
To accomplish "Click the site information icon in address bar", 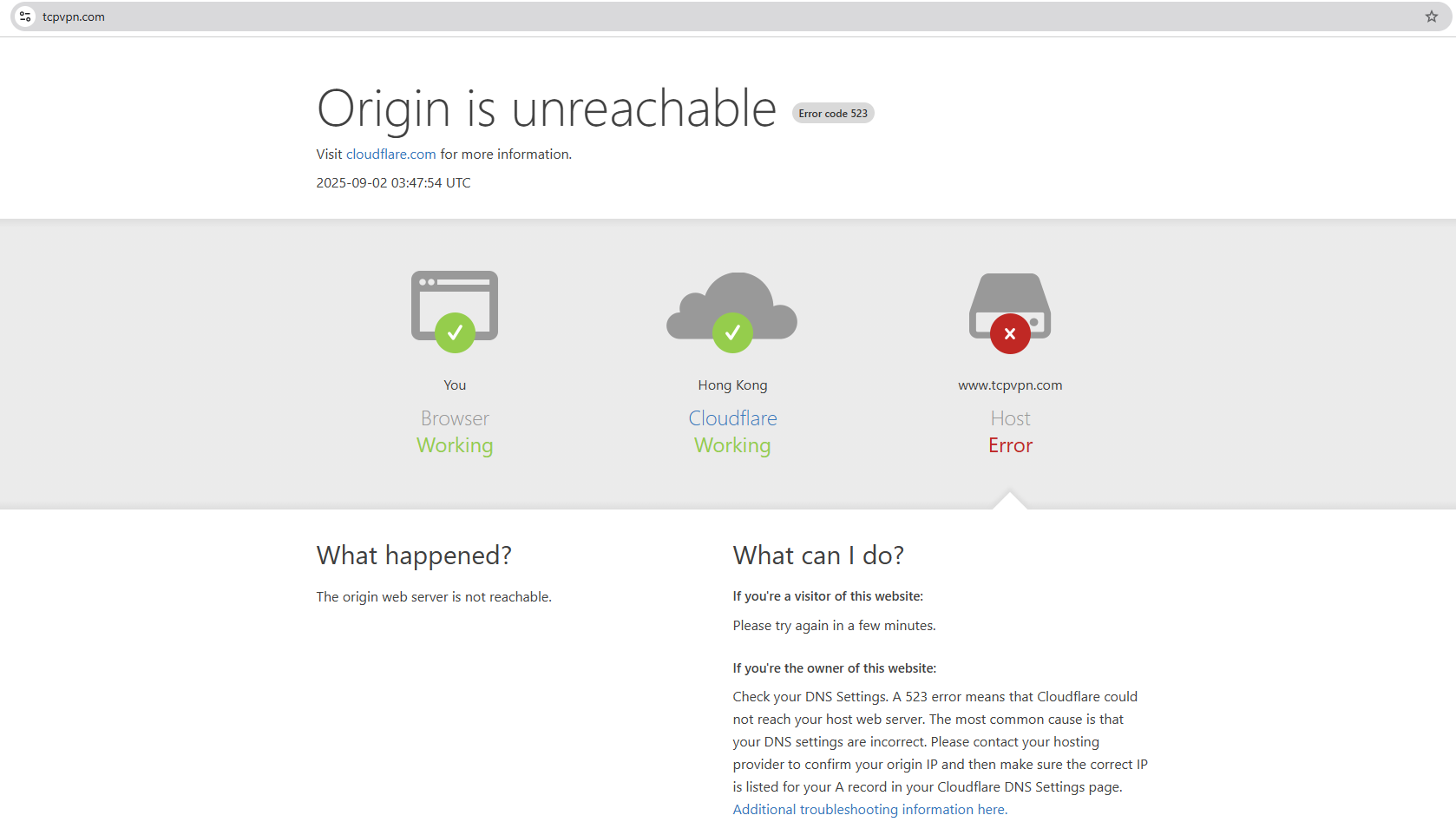I will pos(25,16).
